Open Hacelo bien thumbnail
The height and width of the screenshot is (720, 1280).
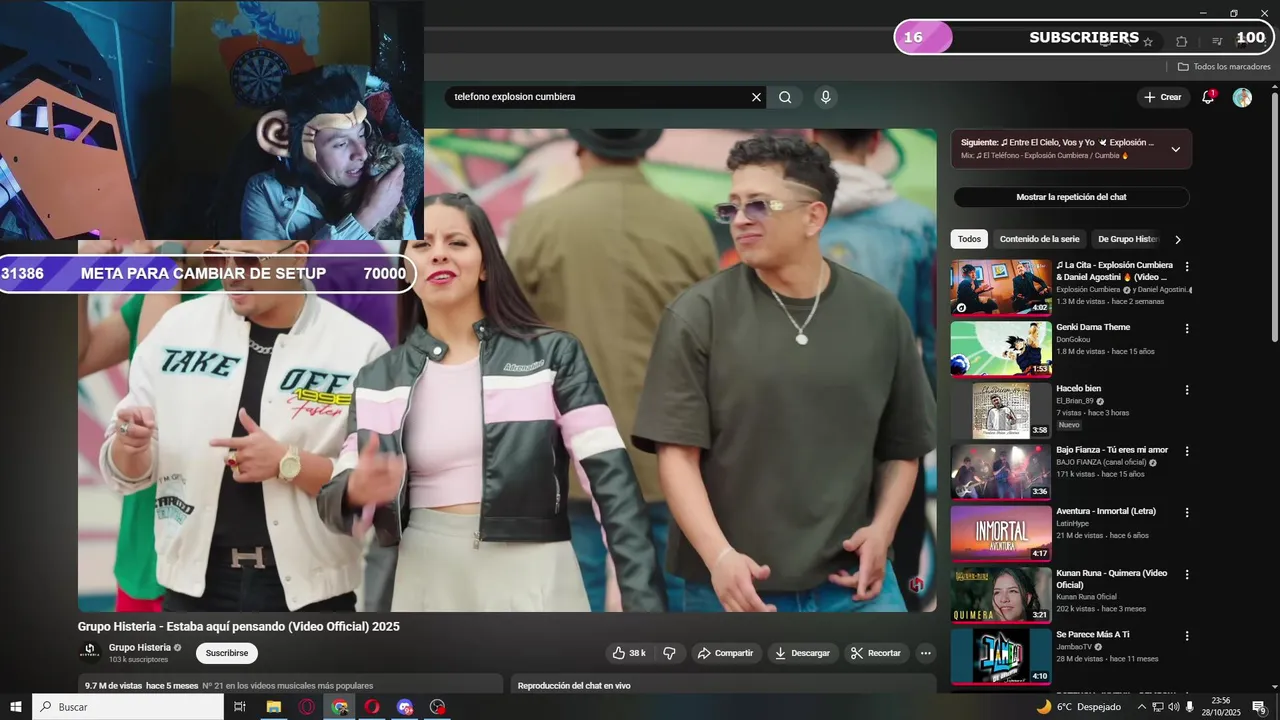(x=1001, y=411)
